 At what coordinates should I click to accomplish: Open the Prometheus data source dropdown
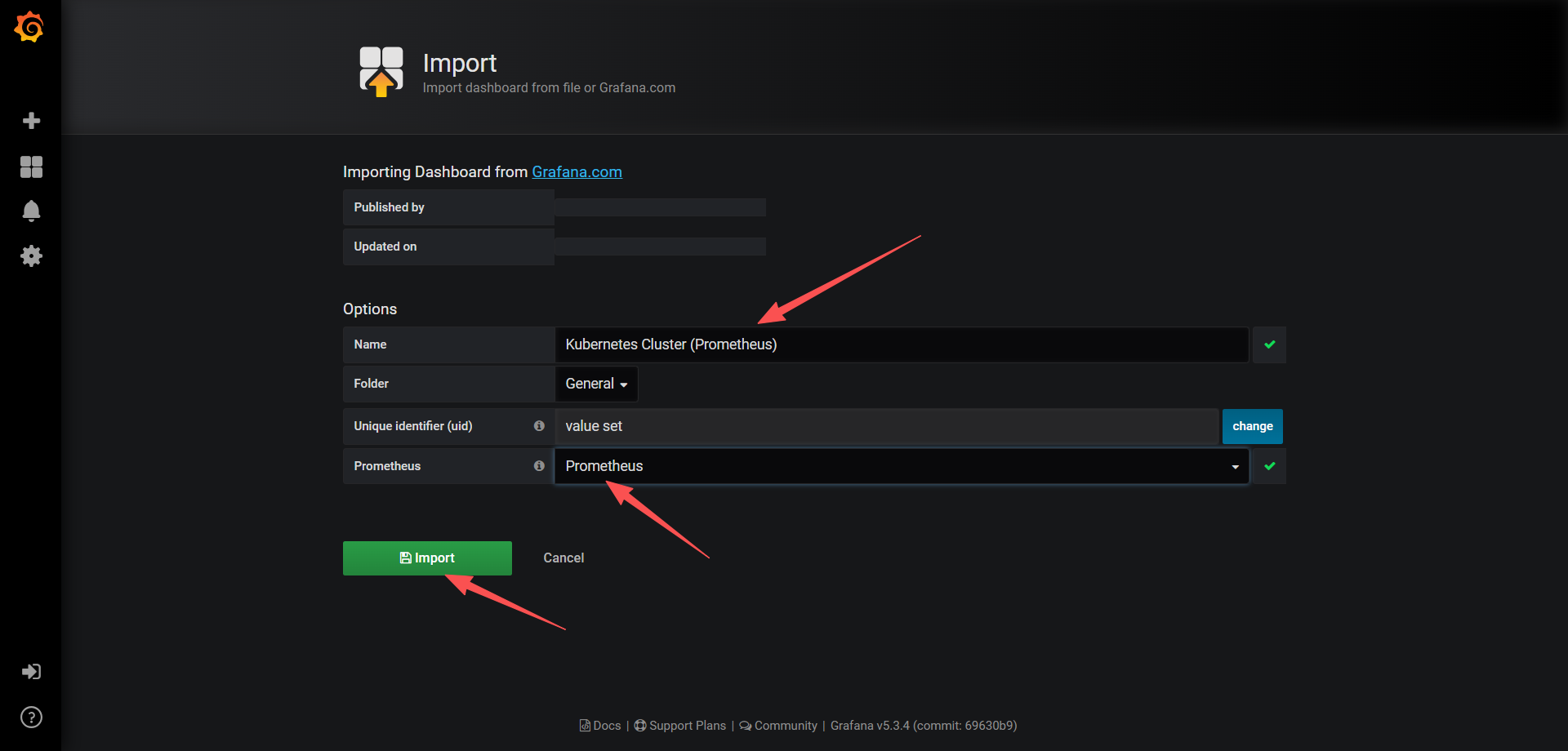[902, 466]
